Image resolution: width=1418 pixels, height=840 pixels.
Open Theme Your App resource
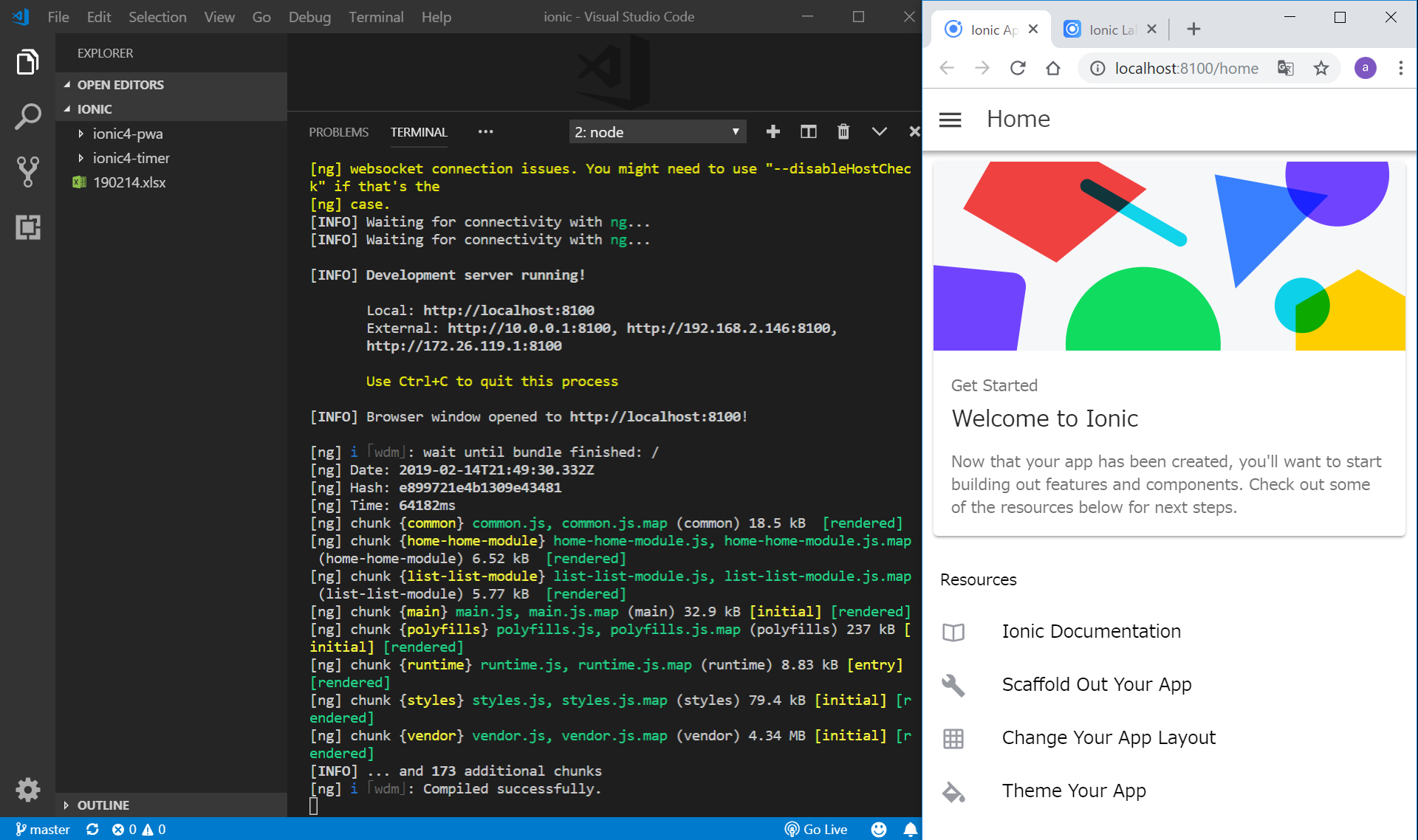[x=1170, y=791]
